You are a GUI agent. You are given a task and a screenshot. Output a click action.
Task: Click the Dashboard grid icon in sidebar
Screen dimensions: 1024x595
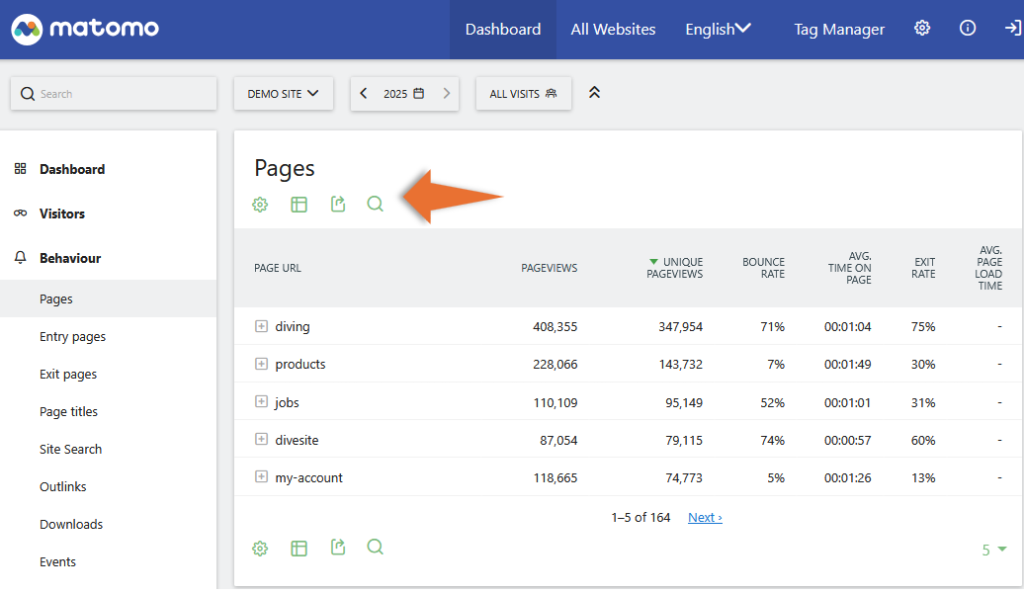click(20, 169)
